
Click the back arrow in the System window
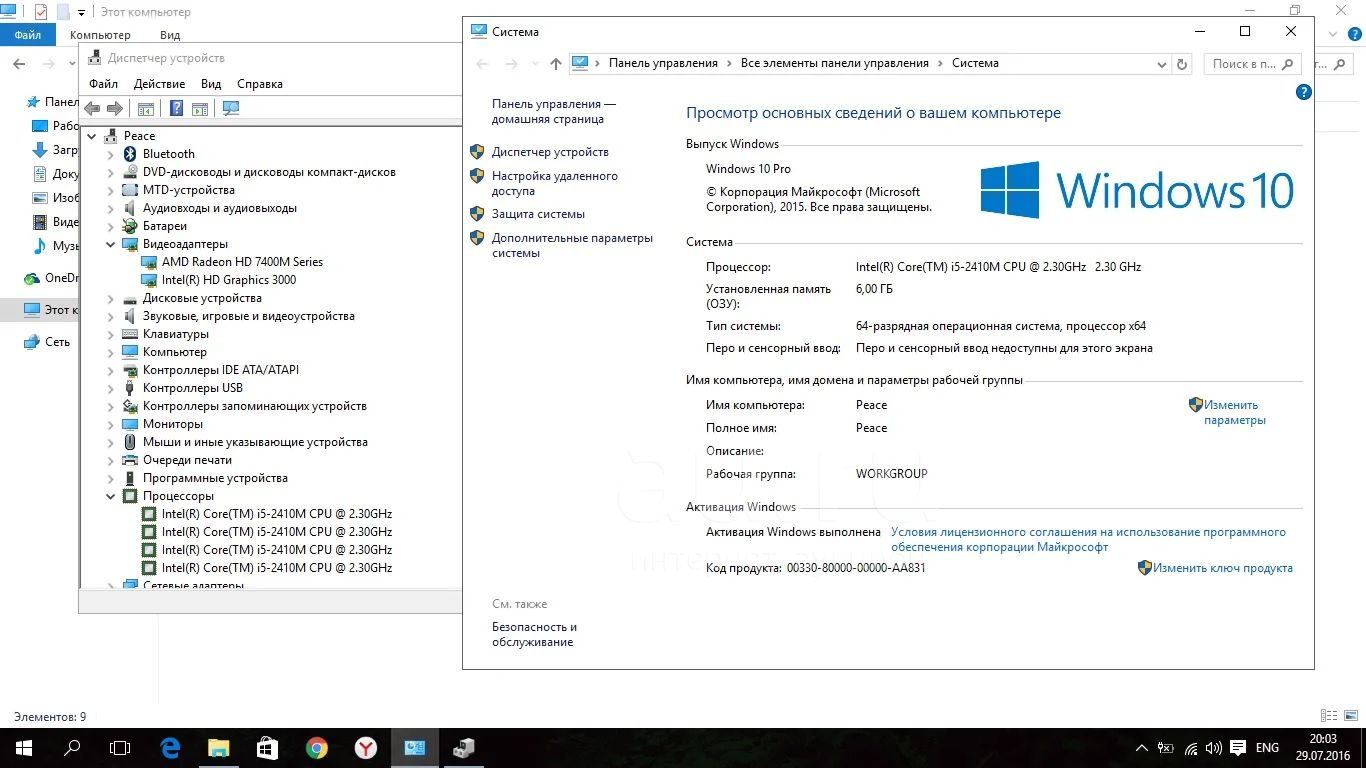[x=482, y=63]
